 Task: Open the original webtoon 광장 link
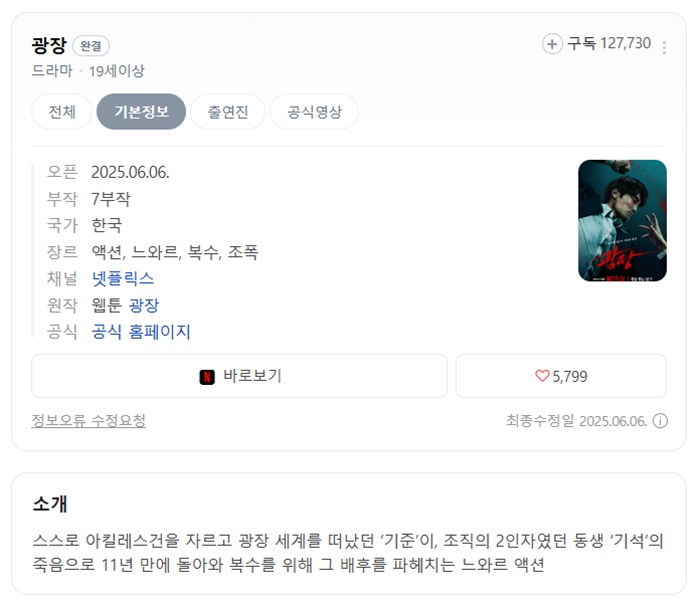[x=144, y=305]
